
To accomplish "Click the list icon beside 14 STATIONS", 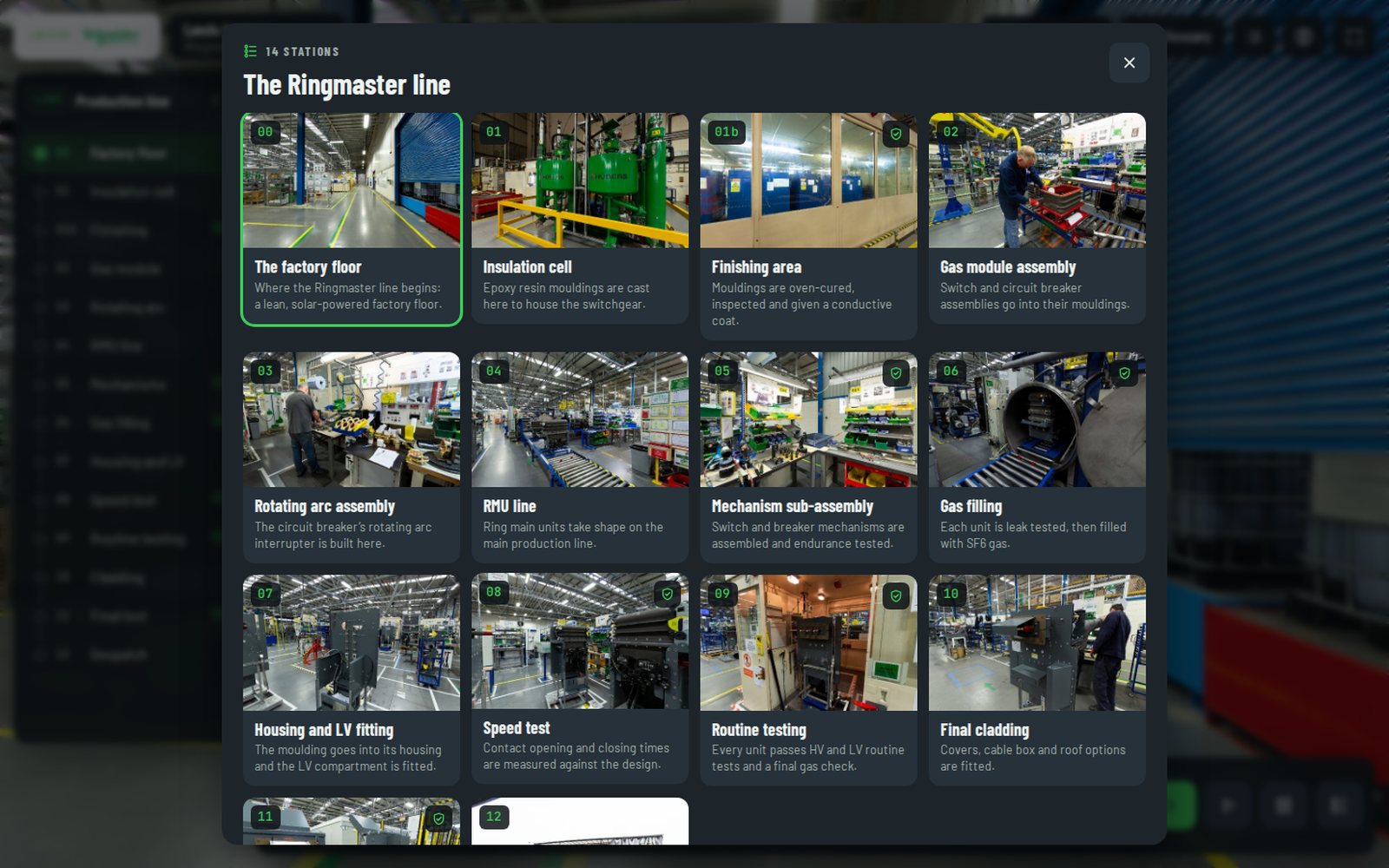I will pyautogui.click(x=250, y=51).
